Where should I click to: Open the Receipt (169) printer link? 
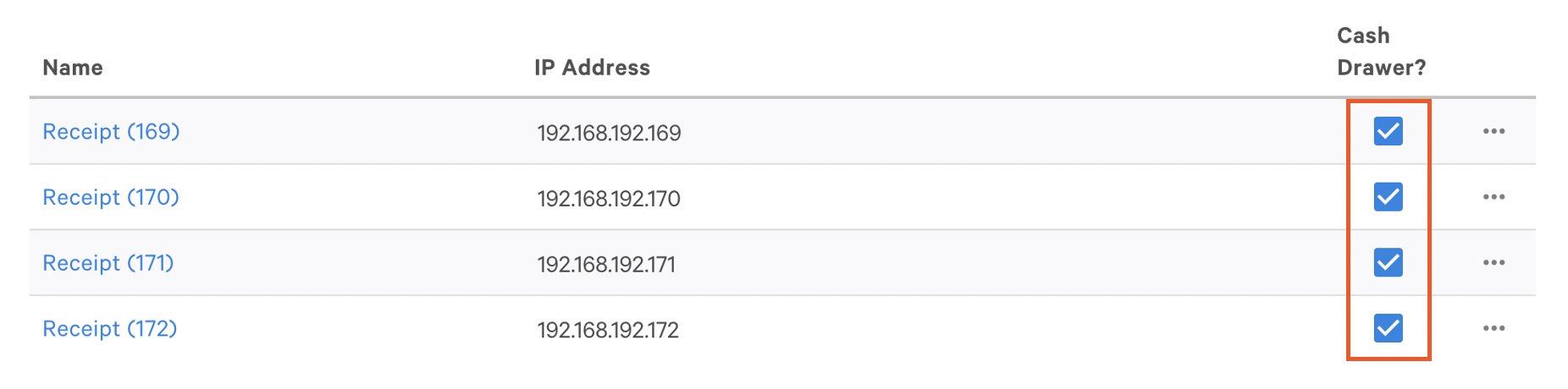pyautogui.click(x=111, y=132)
